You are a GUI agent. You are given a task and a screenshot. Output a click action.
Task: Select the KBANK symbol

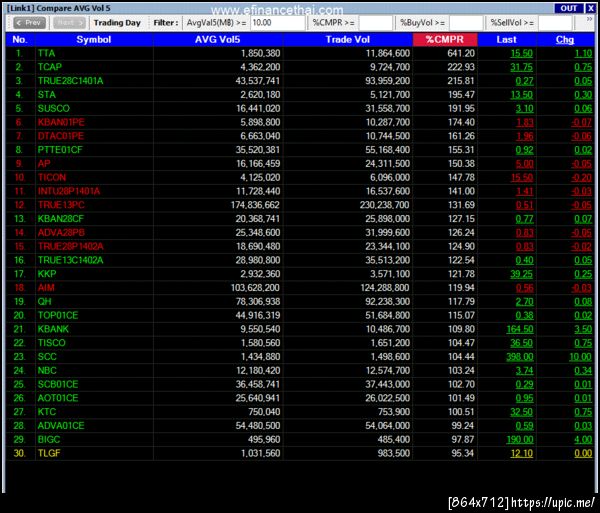(x=53, y=329)
